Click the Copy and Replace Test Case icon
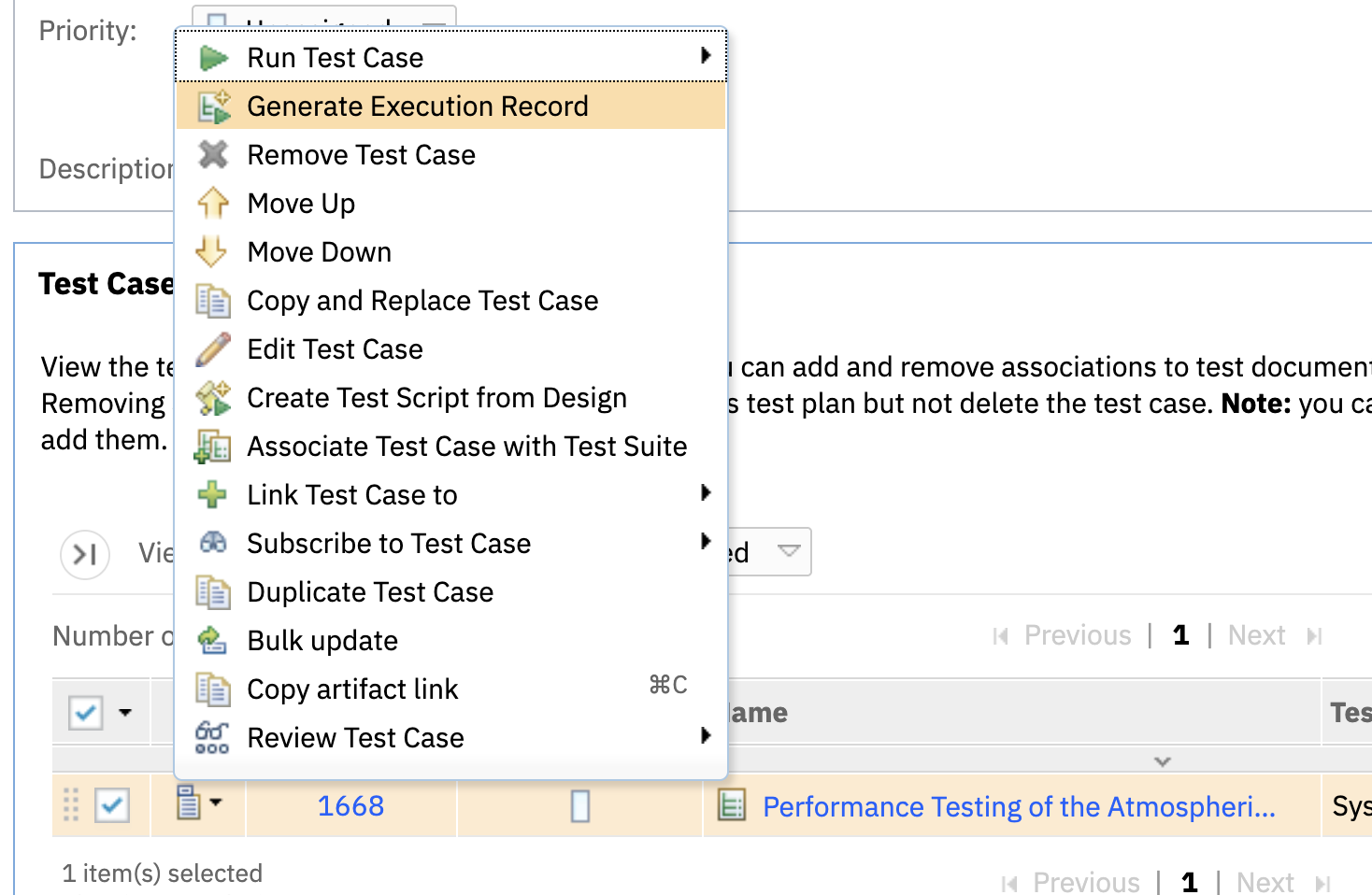The height and width of the screenshot is (895, 1372). click(213, 301)
